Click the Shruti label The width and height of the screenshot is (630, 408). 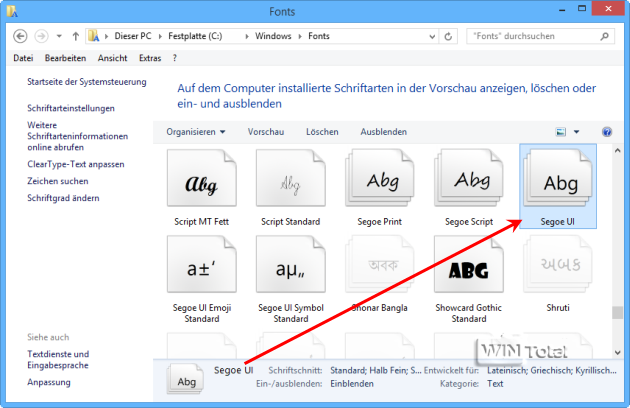[x=558, y=308]
